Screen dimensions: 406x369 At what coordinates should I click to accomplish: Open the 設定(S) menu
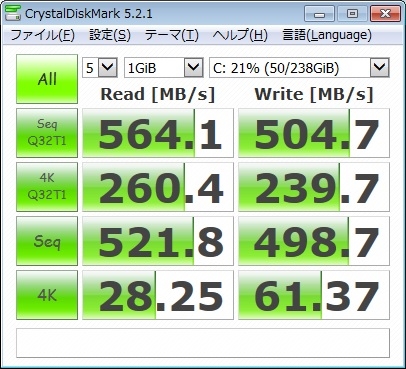(110, 35)
